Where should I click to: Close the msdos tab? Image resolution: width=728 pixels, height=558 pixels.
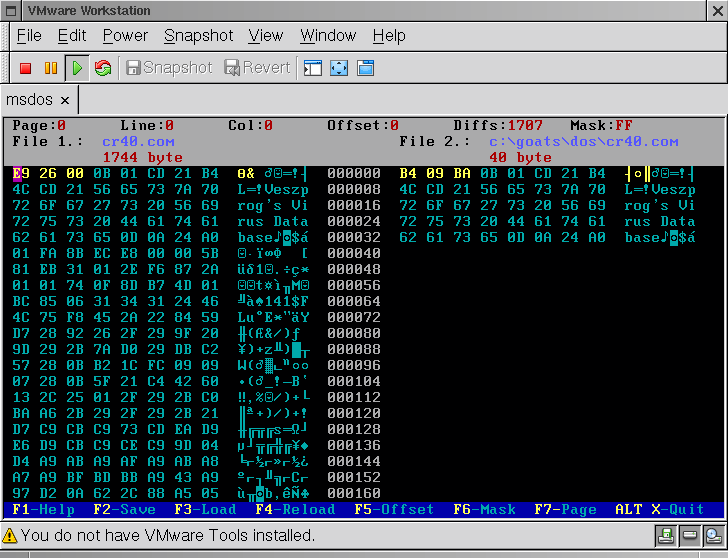(65, 100)
